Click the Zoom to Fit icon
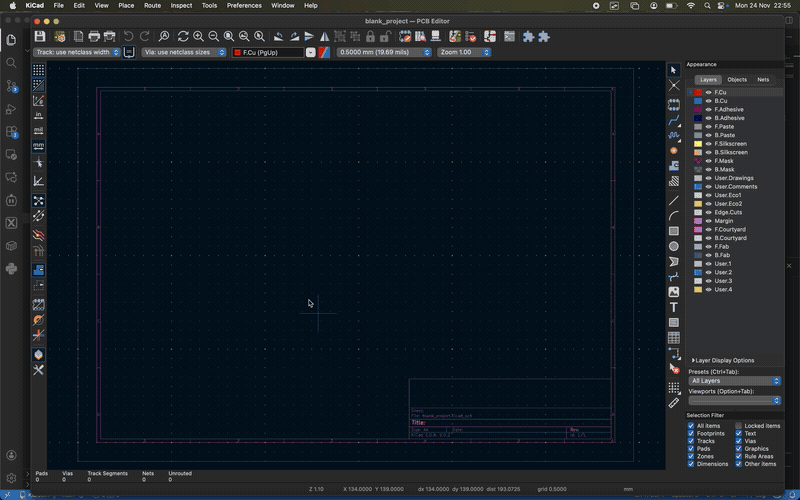 tap(229, 37)
